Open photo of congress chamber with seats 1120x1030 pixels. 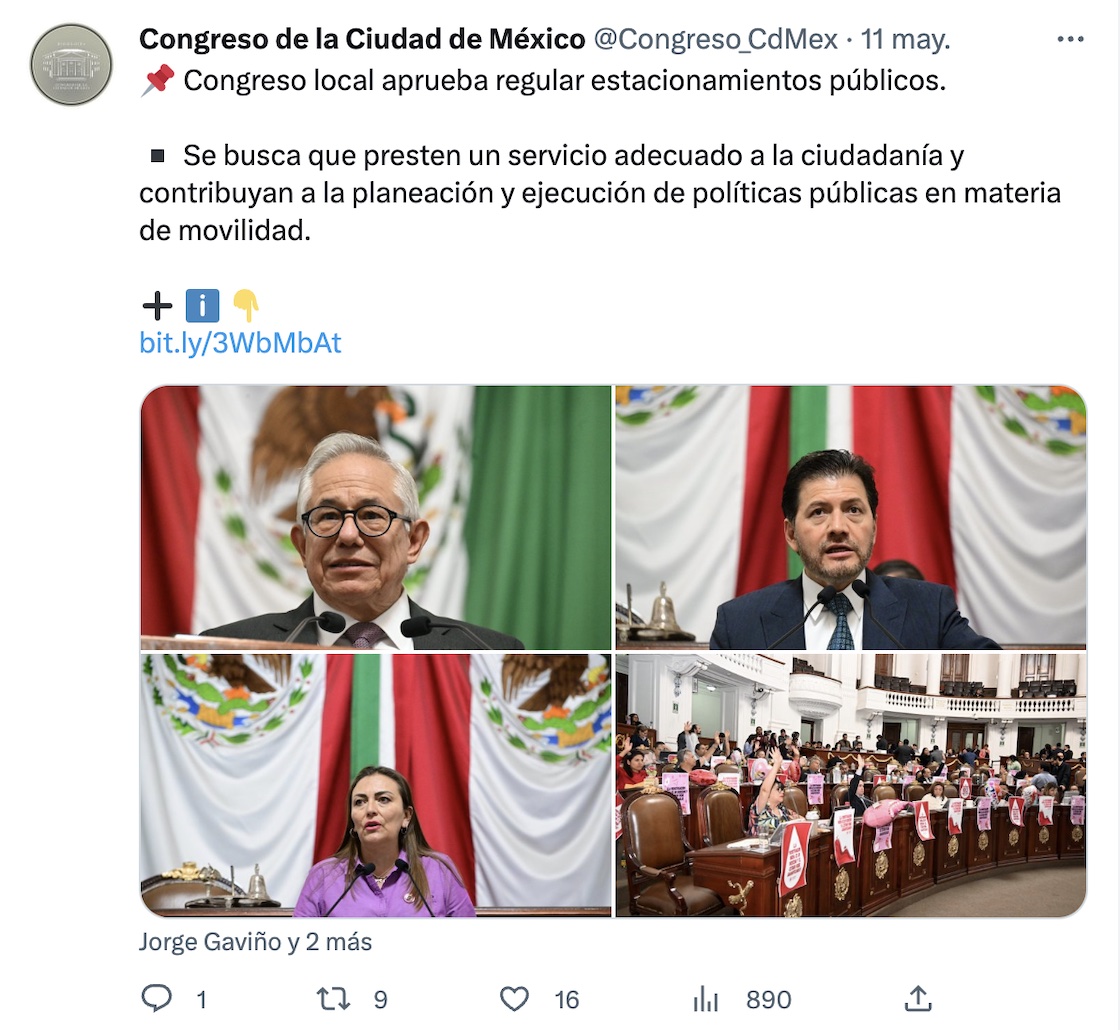click(851, 785)
